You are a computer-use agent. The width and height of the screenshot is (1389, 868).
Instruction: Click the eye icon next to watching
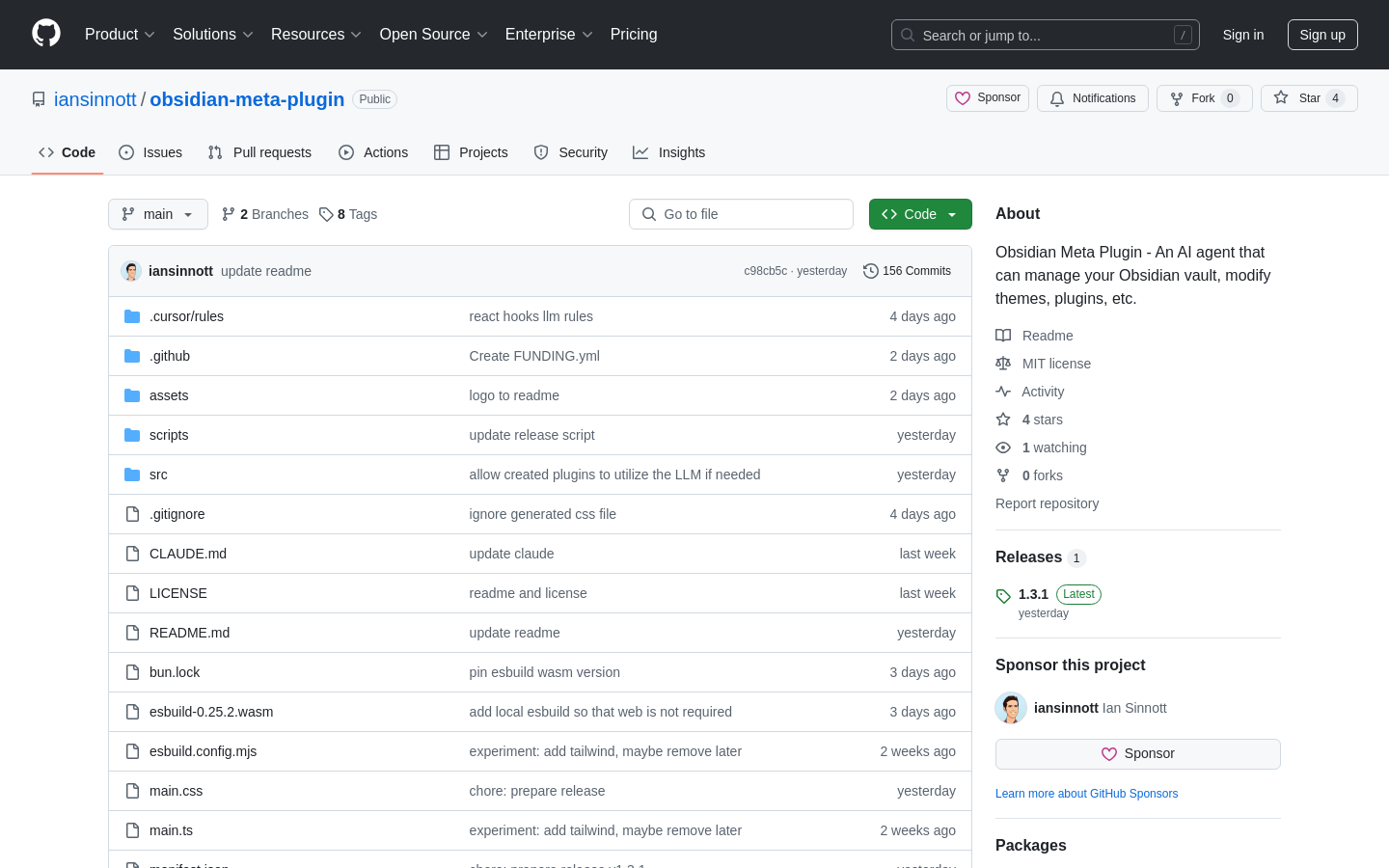[1003, 448]
